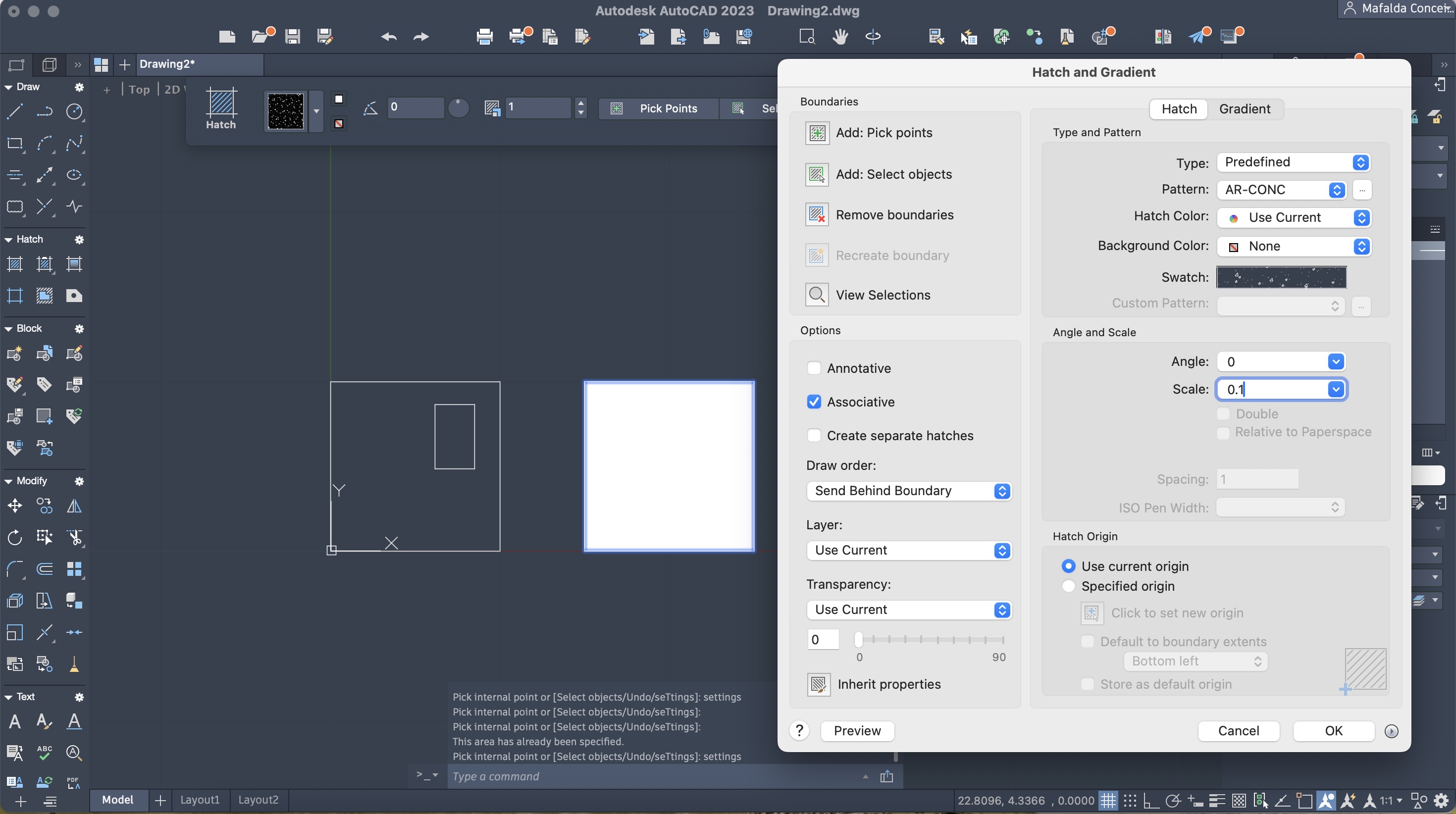Switch to the Layout1 tab
This screenshot has height=814, width=1456.
click(x=200, y=800)
